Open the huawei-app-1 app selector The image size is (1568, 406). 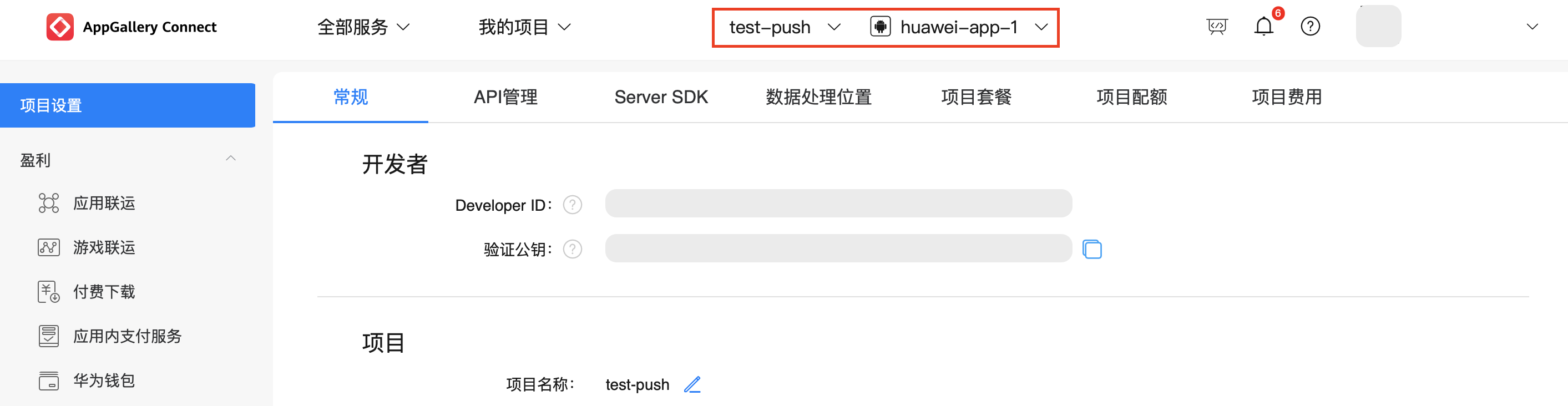pos(959,27)
